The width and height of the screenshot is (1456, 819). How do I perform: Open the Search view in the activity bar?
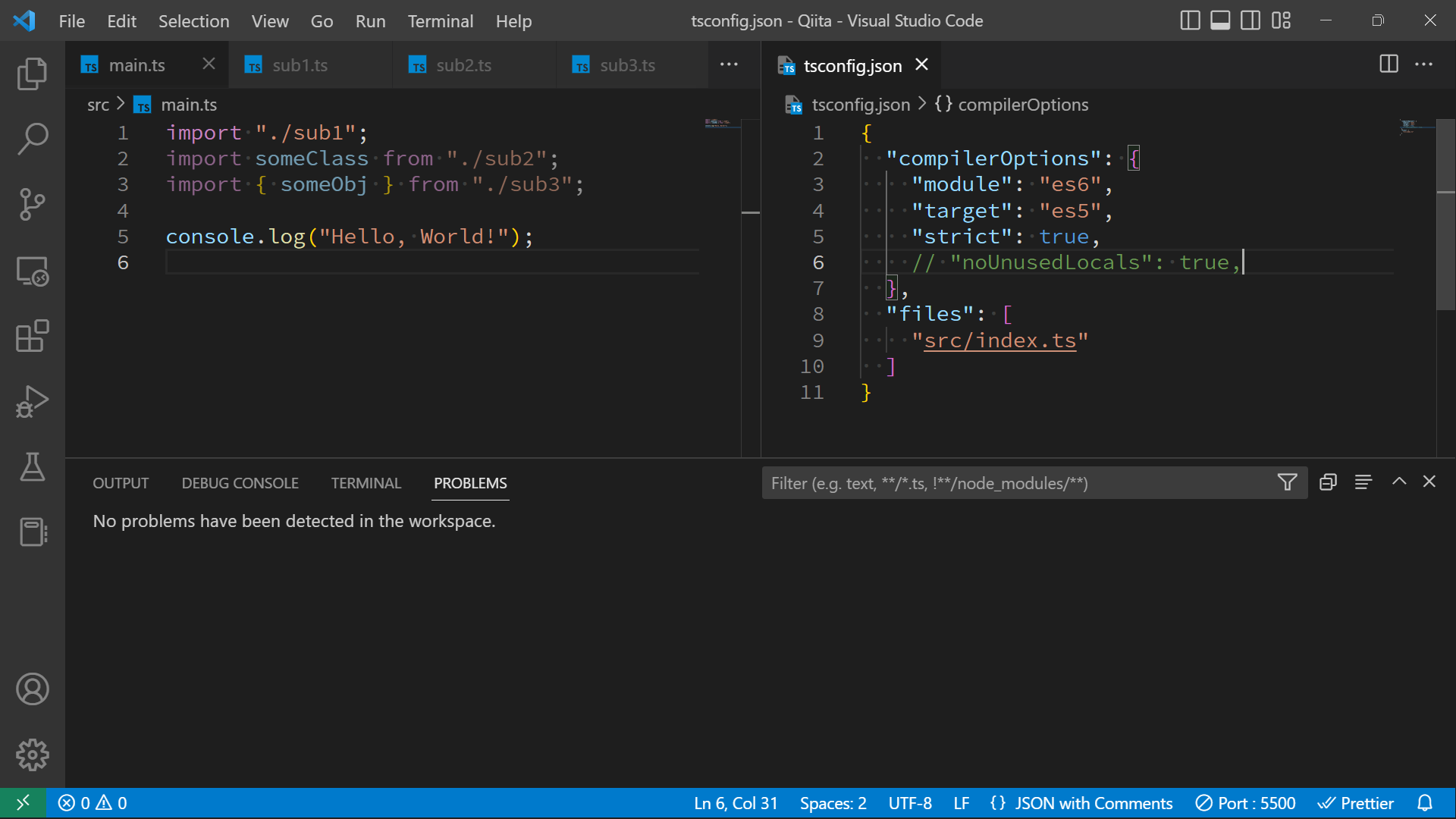(32, 139)
